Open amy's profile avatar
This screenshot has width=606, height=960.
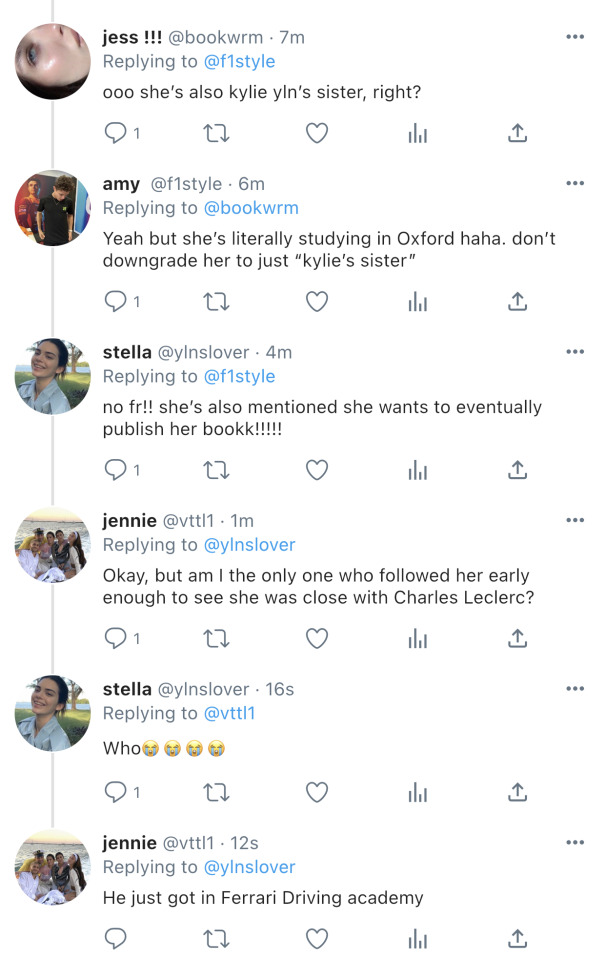pyautogui.click(x=53, y=208)
